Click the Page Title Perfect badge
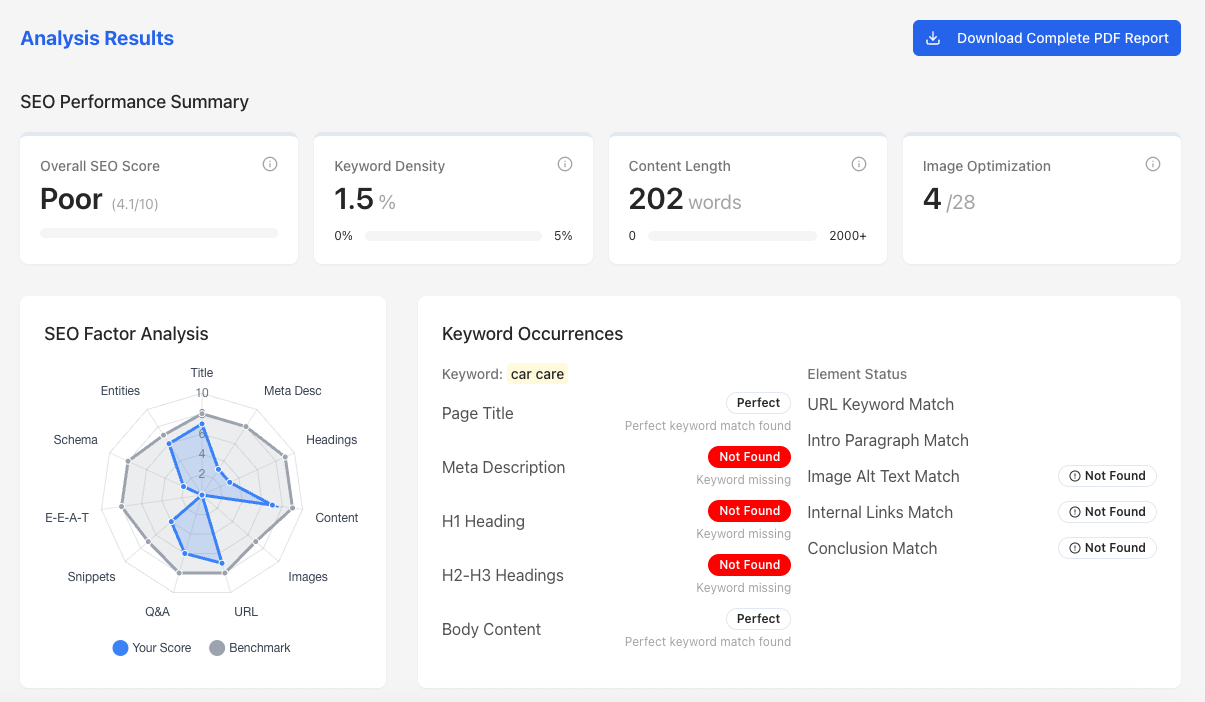 coord(758,403)
